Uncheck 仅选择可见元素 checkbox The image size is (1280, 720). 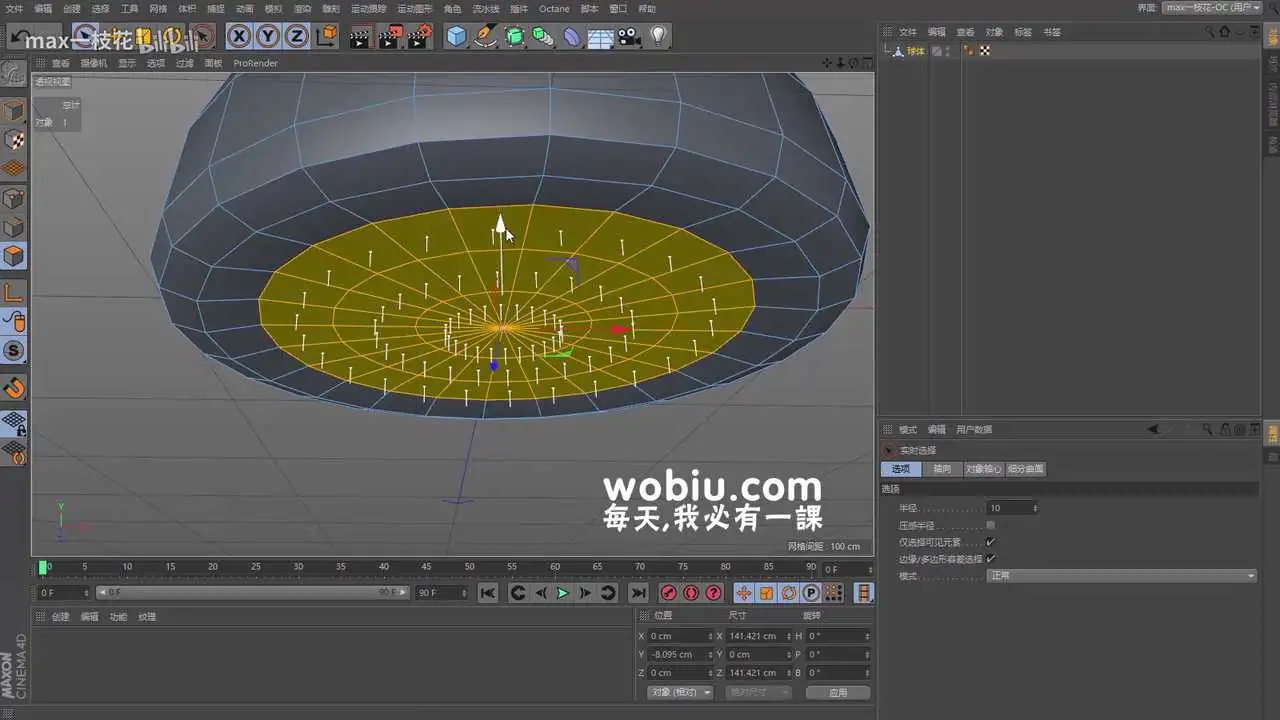(x=991, y=542)
